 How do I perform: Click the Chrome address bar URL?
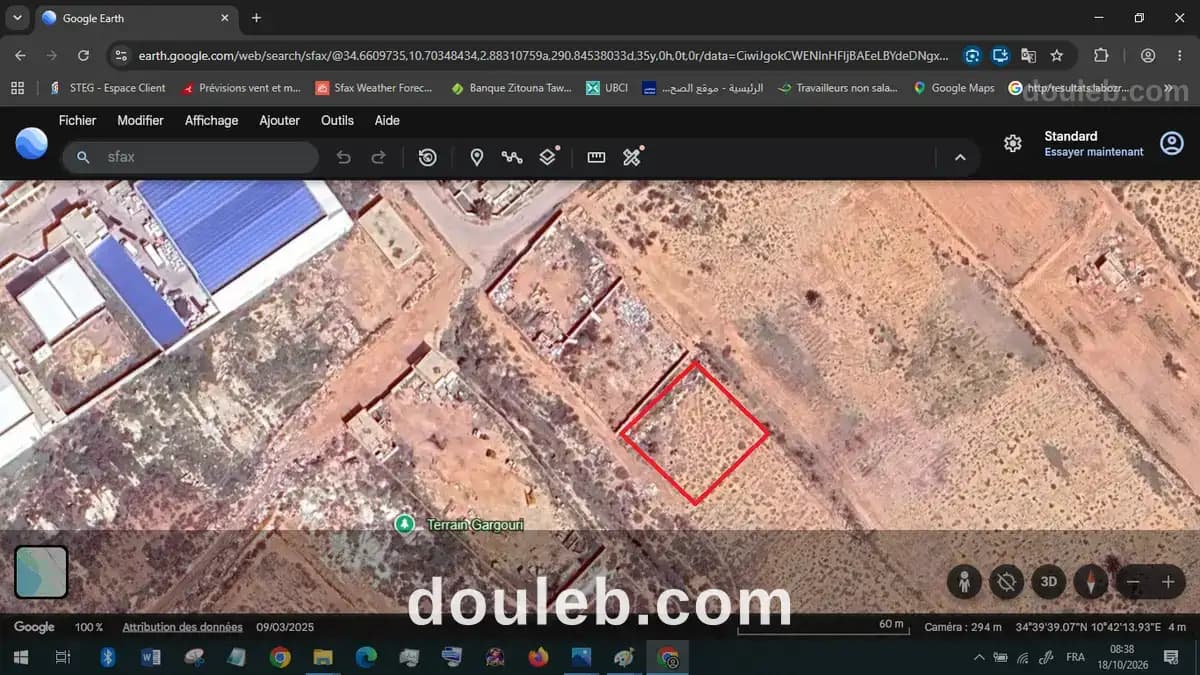[x=543, y=56]
